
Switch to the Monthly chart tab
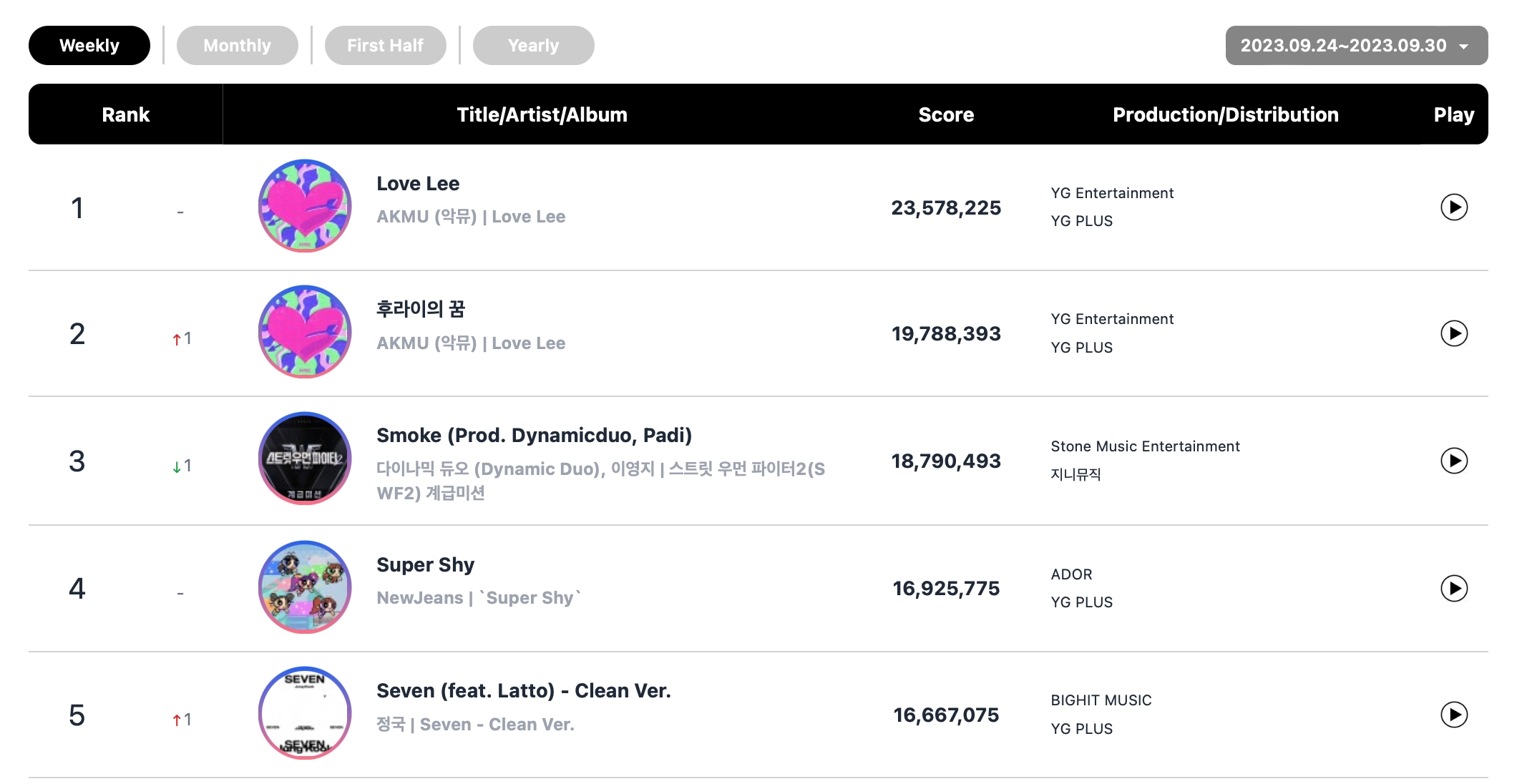(x=237, y=46)
